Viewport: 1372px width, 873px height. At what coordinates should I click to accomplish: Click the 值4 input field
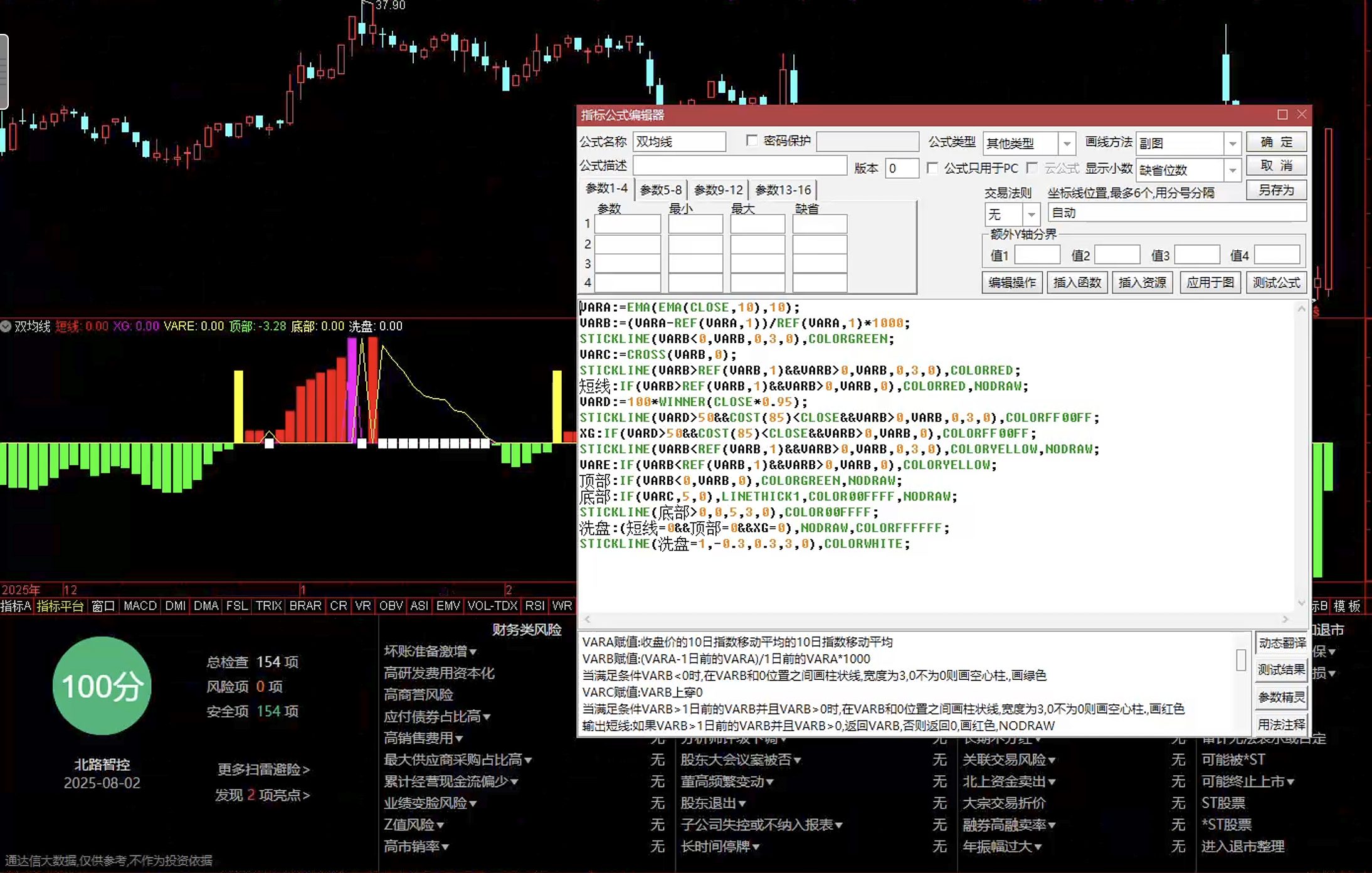(1277, 255)
